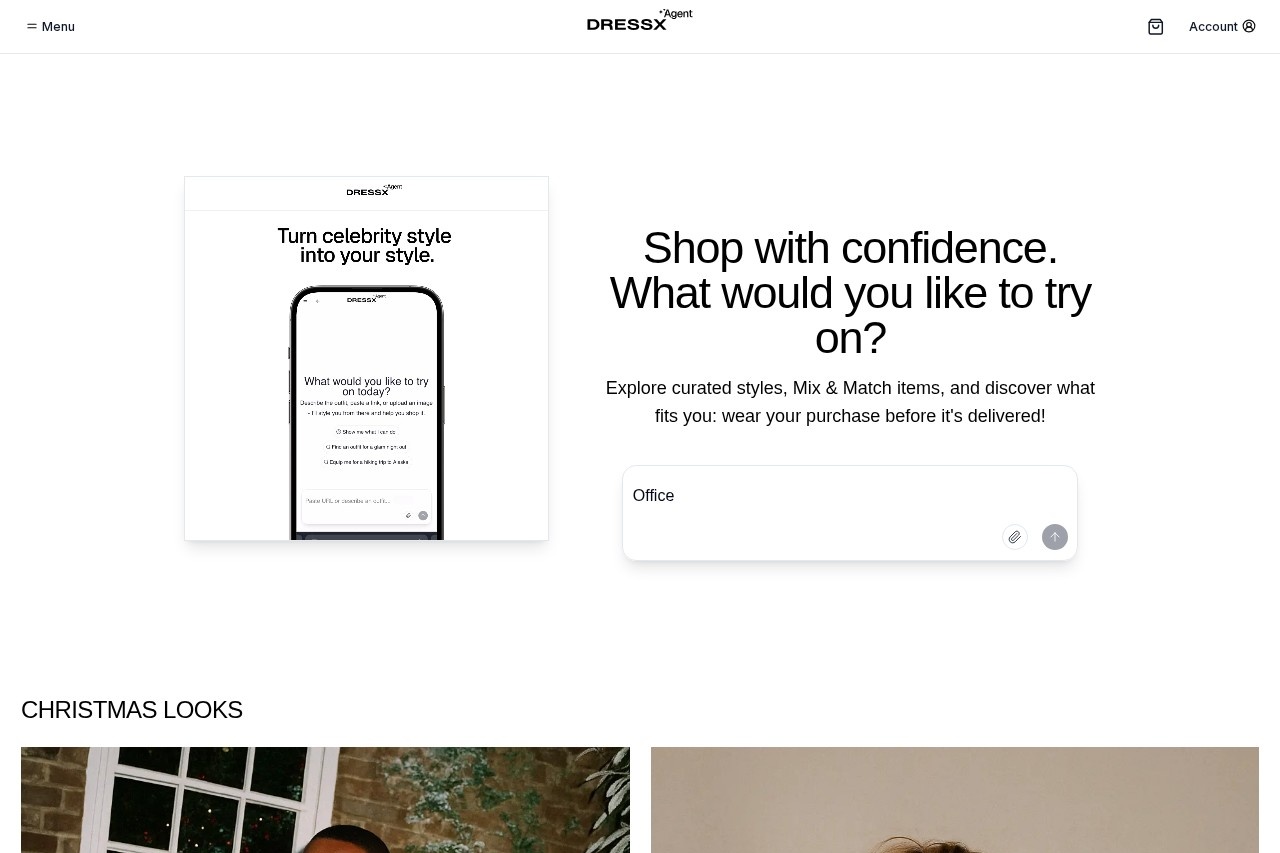Click phone mockup's "What would you like to try on today?" text
Viewport: 1280px width, 853px height.
tap(366, 386)
